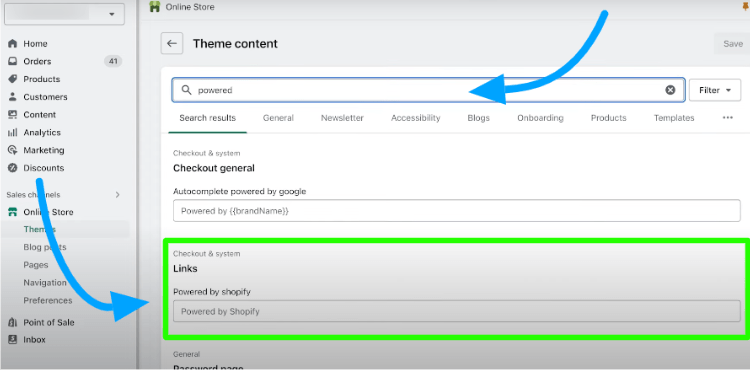Open the store selector dropdown

point(65,14)
